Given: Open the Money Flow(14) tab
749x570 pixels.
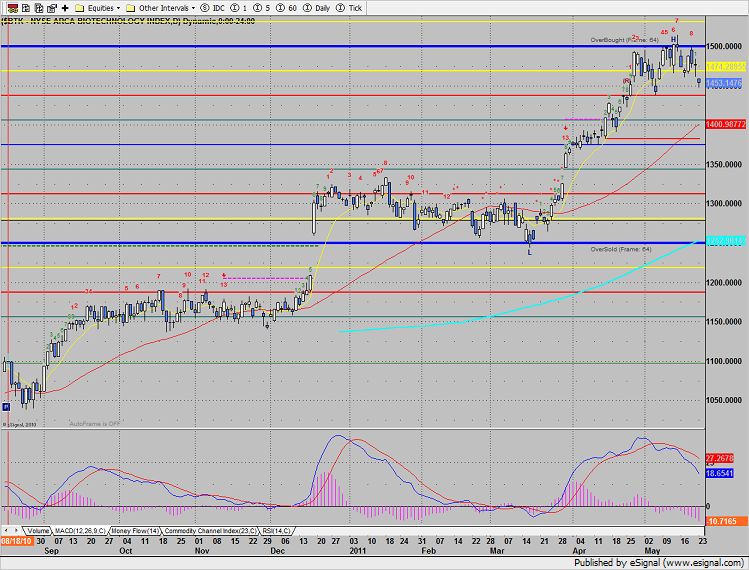Looking at the screenshot, I should coord(135,531).
